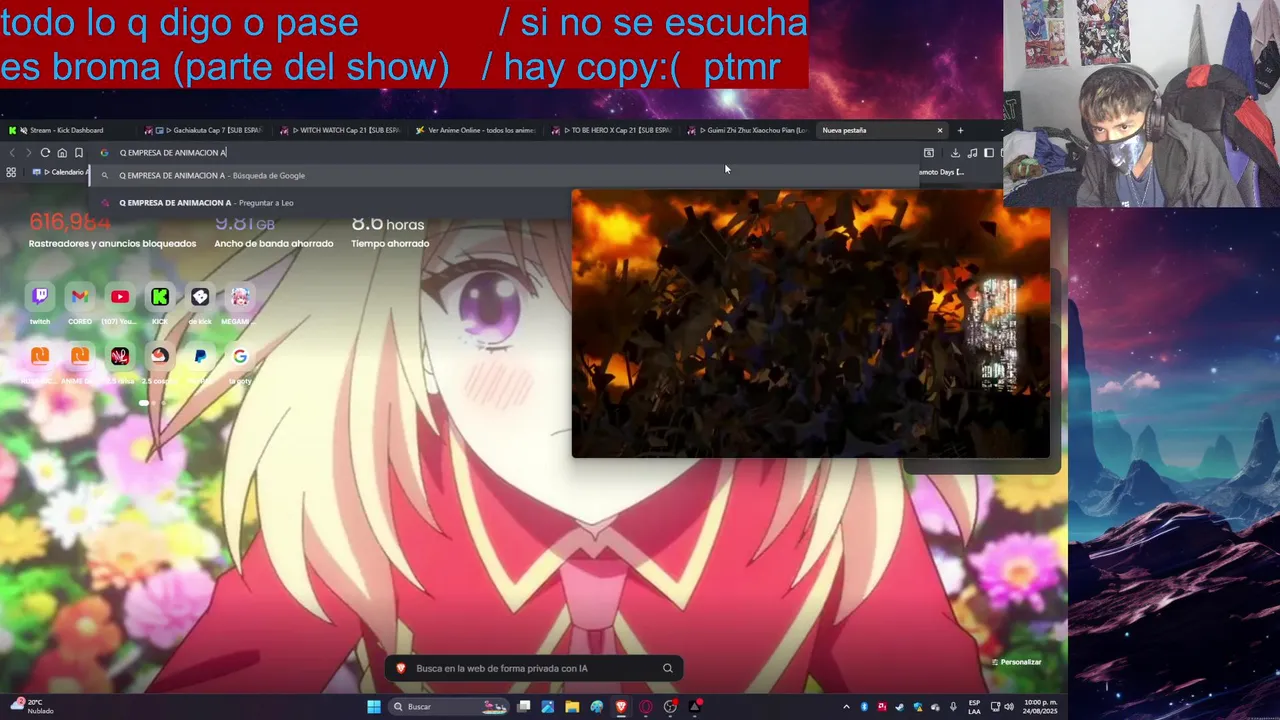
Task: Open File Explorer from taskbar
Action: tap(572, 707)
